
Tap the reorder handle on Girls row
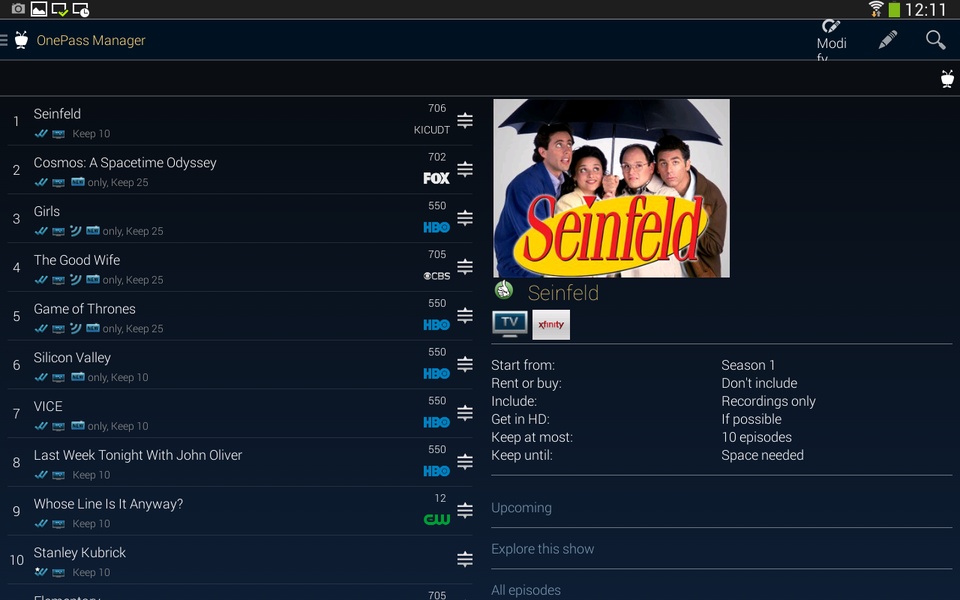pos(465,218)
